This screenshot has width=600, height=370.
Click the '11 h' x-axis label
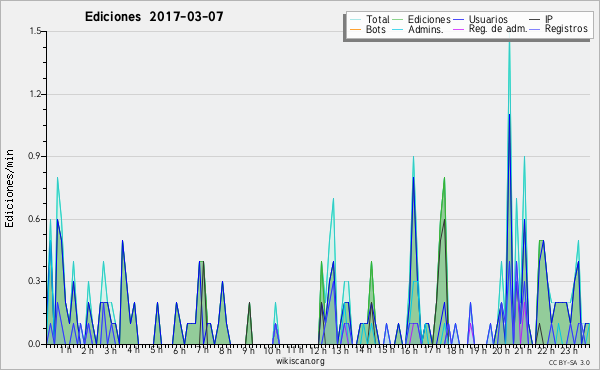click(295, 350)
